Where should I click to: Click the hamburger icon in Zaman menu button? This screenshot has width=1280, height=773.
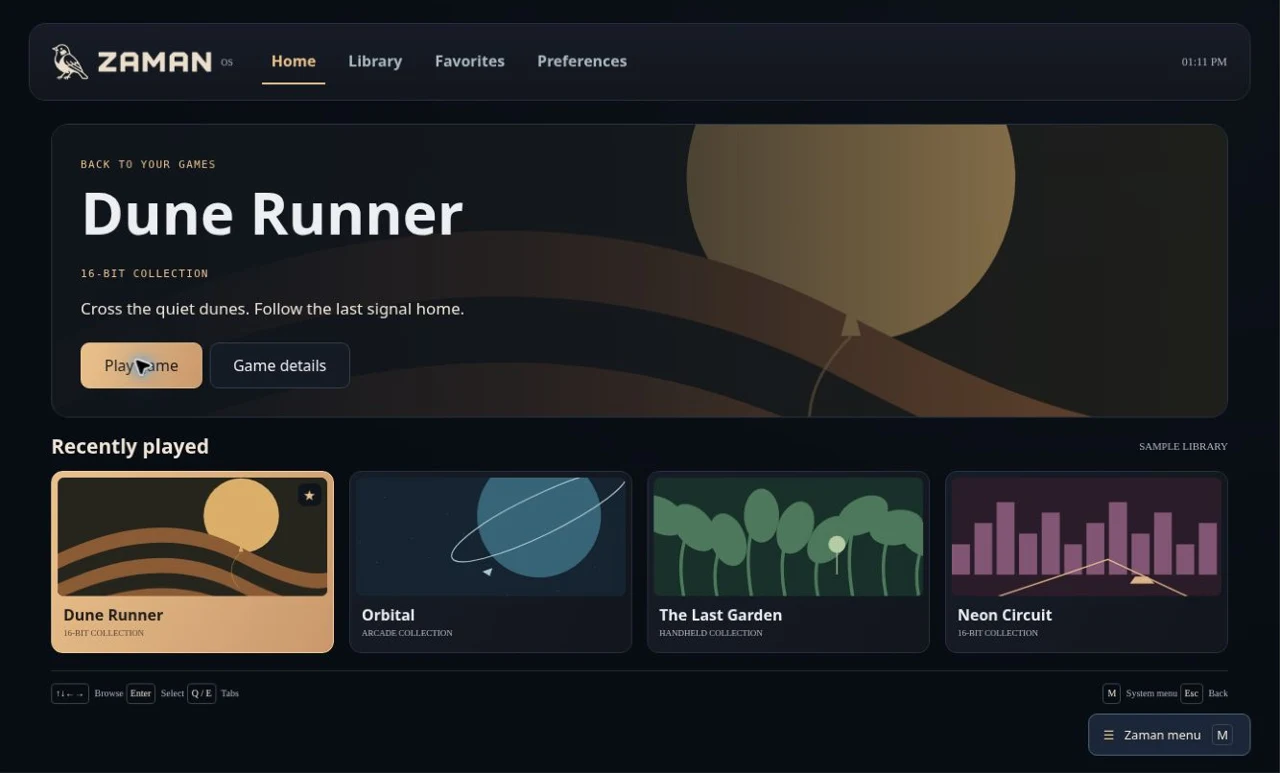(x=1108, y=735)
